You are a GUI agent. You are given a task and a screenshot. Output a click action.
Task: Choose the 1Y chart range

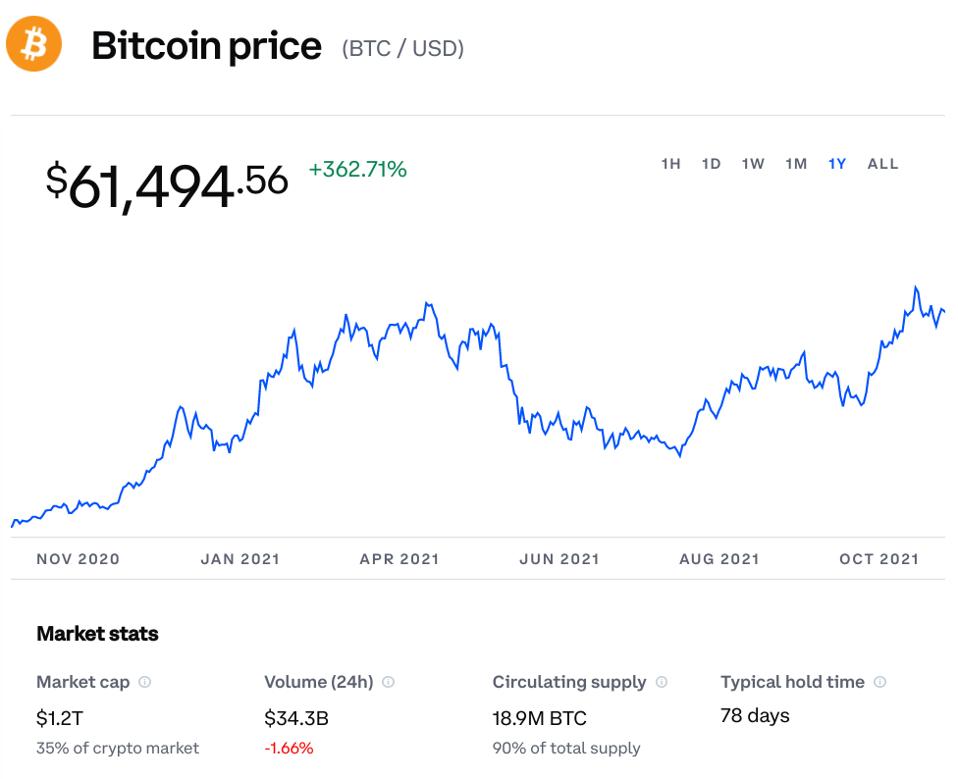click(x=837, y=164)
